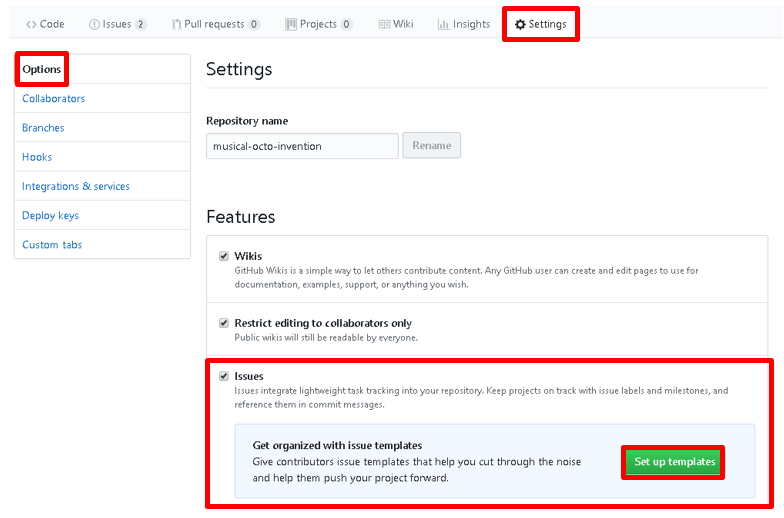
Task: Click the Settings gear icon
Action: point(520,24)
